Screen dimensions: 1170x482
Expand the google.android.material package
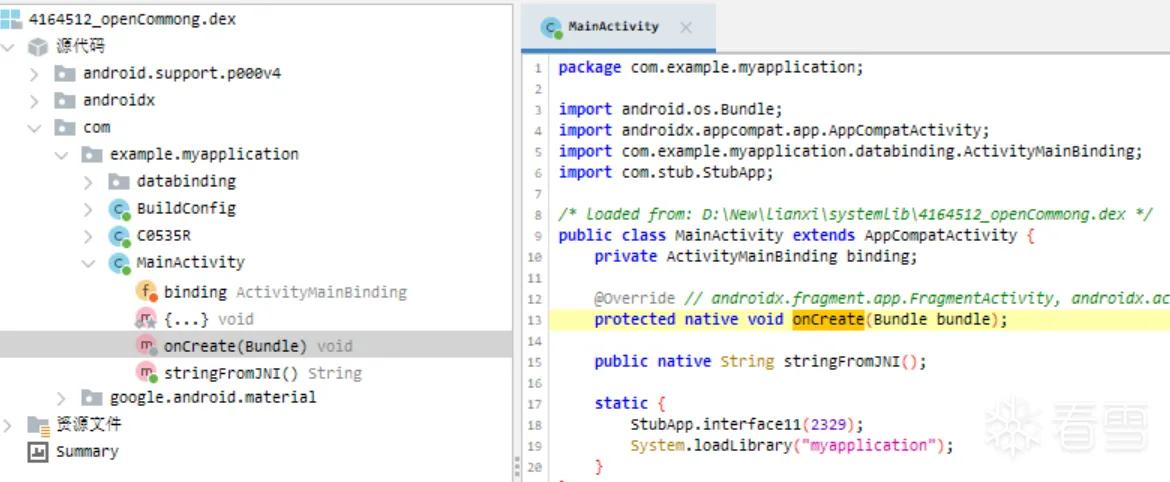(x=61, y=398)
